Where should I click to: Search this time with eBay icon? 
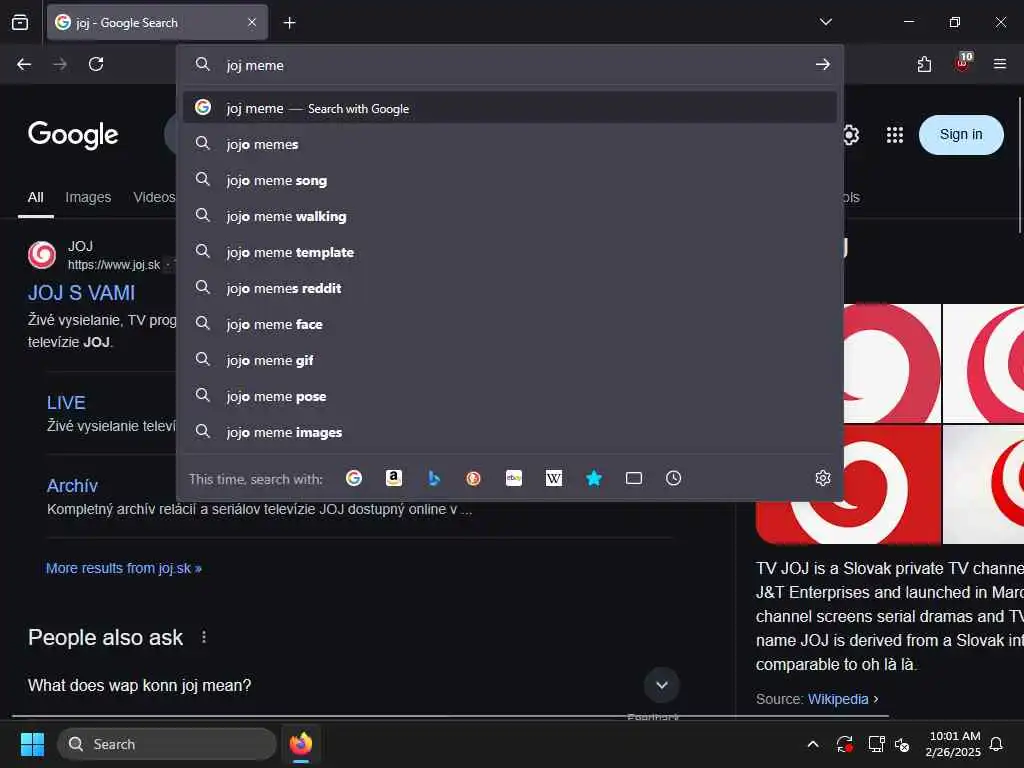pos(514,478)
